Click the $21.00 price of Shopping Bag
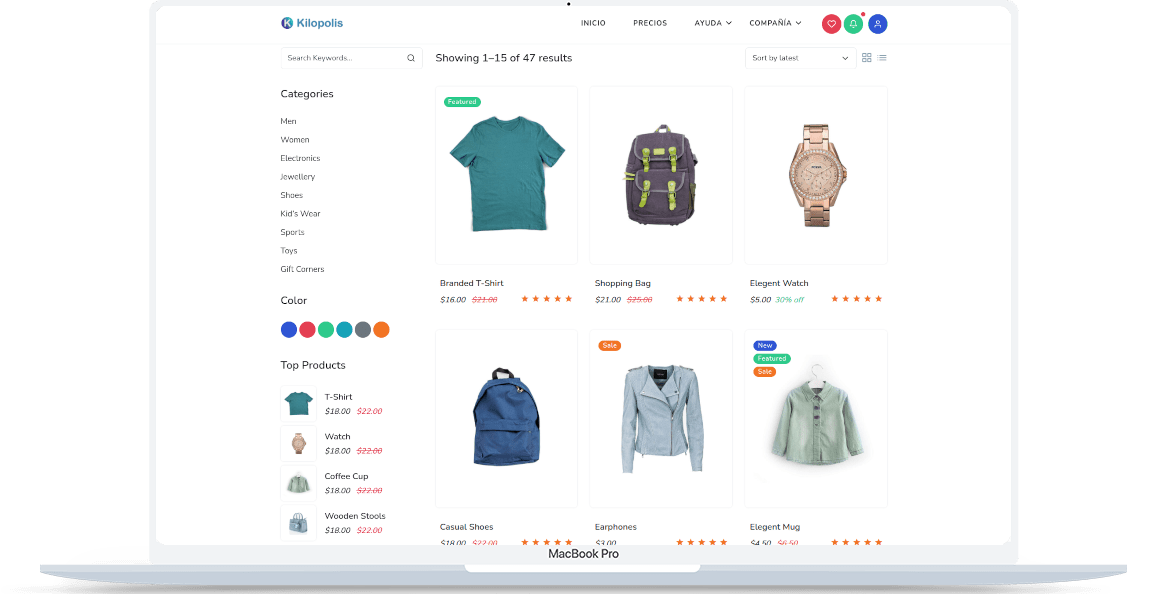Viewport: 1175px width, 594px height. pyautogui.click(x=608, y=300)
